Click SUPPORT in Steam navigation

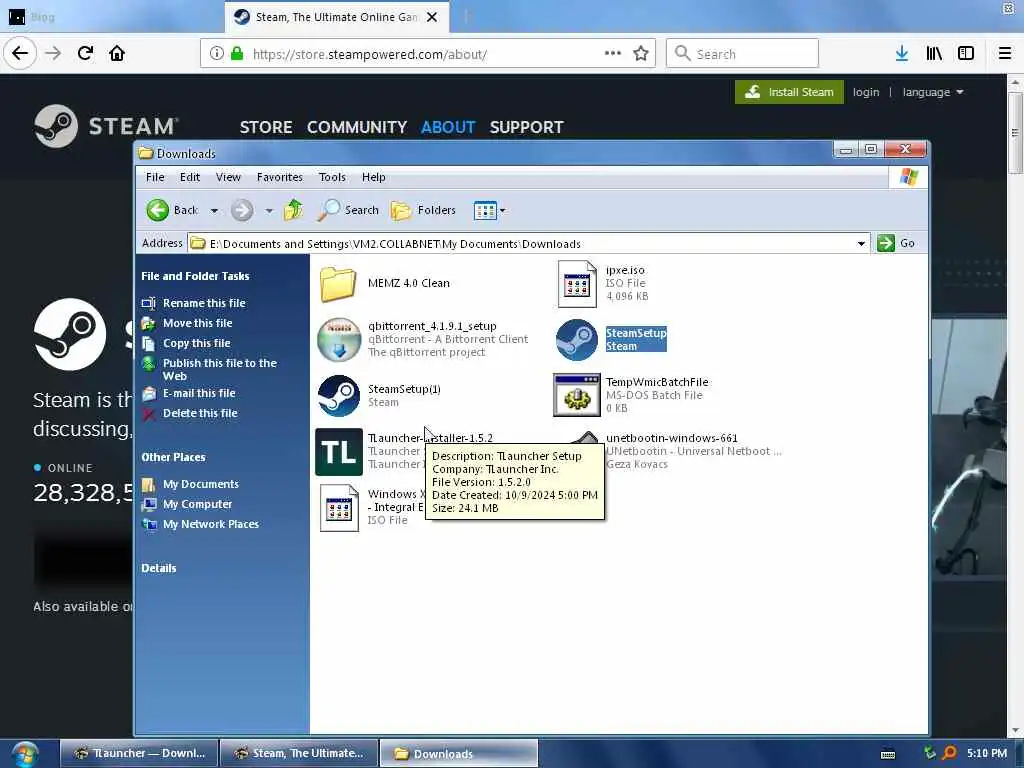(526, 127)
